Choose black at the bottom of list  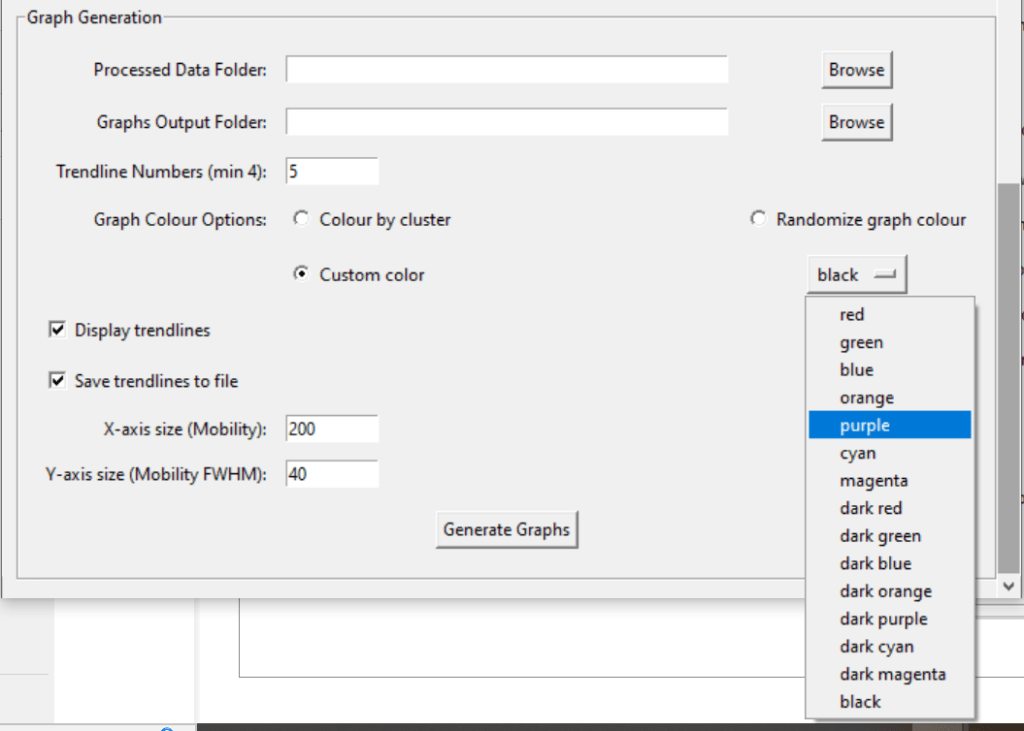click(860, 702)
